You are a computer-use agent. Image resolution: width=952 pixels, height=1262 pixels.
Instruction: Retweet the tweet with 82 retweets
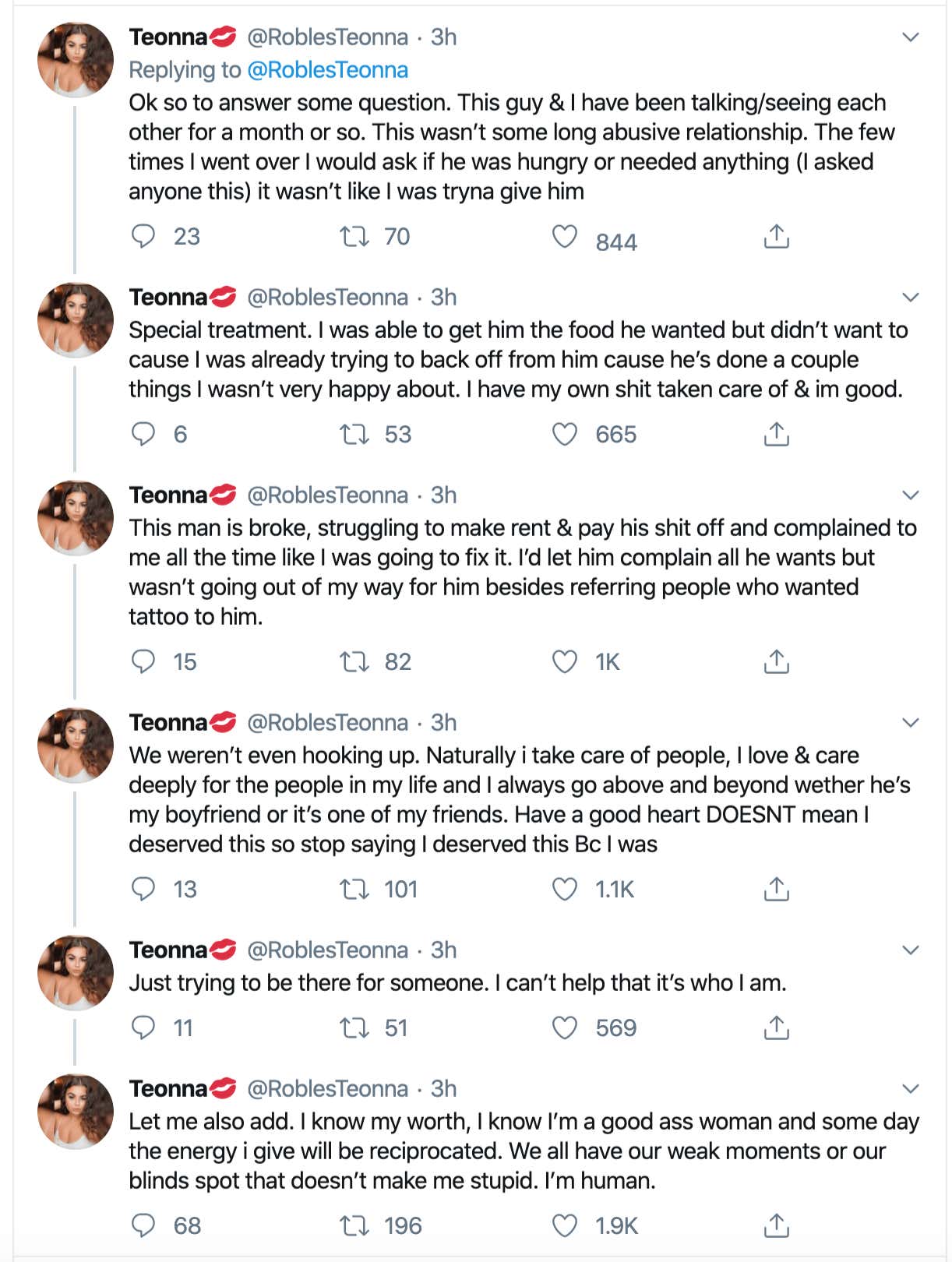click(354, 661)
